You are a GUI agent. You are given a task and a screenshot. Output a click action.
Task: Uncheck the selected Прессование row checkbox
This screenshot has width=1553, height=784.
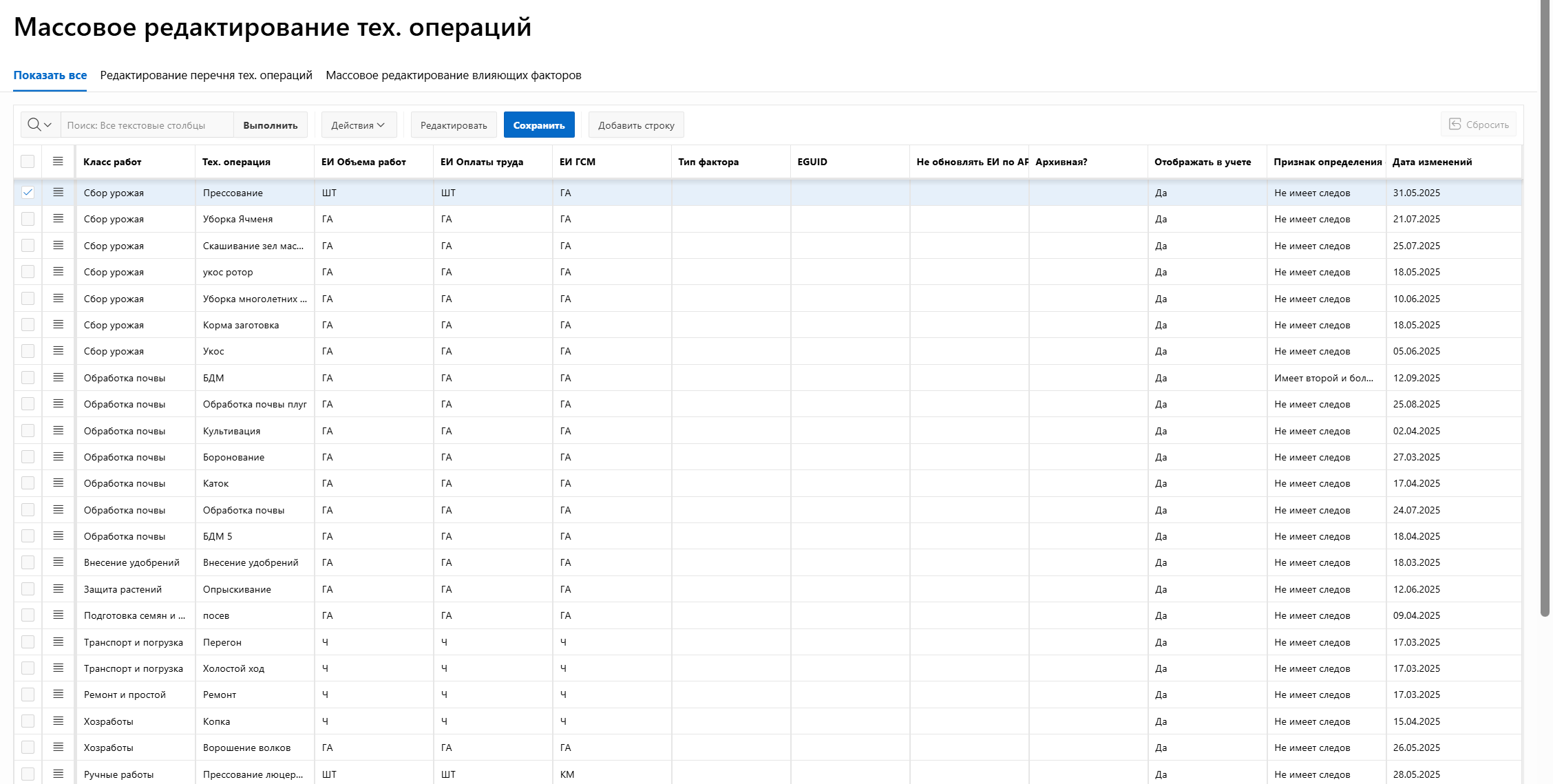click(28, 193)
